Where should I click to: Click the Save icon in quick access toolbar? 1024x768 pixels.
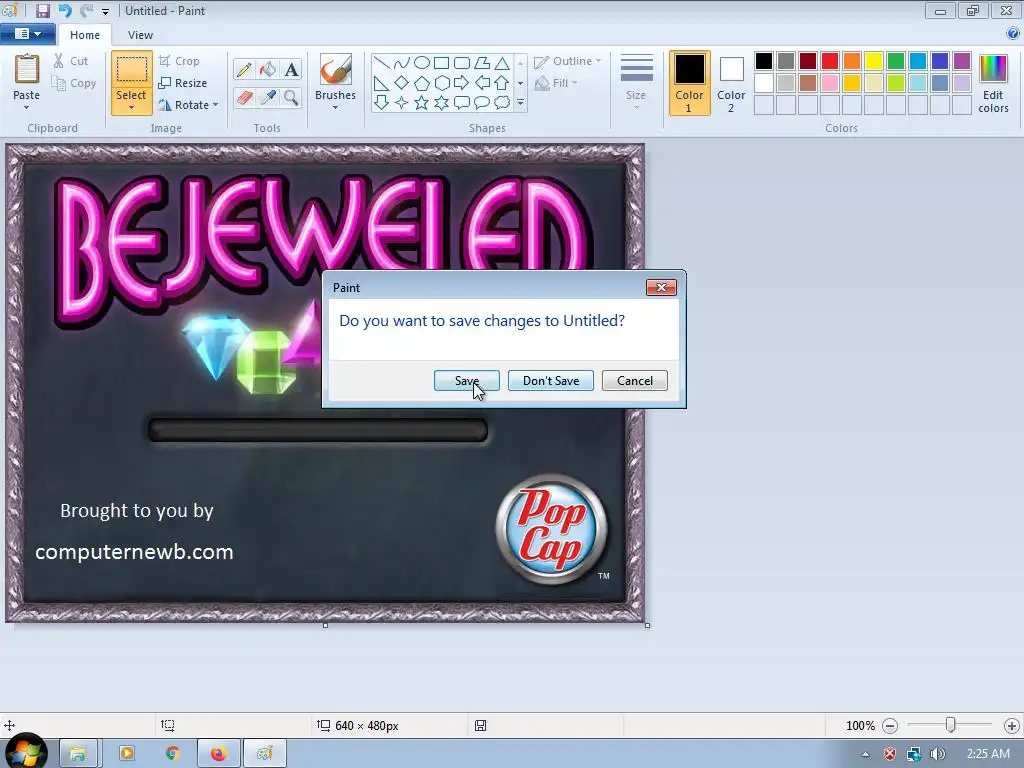(x=42, y=10)
